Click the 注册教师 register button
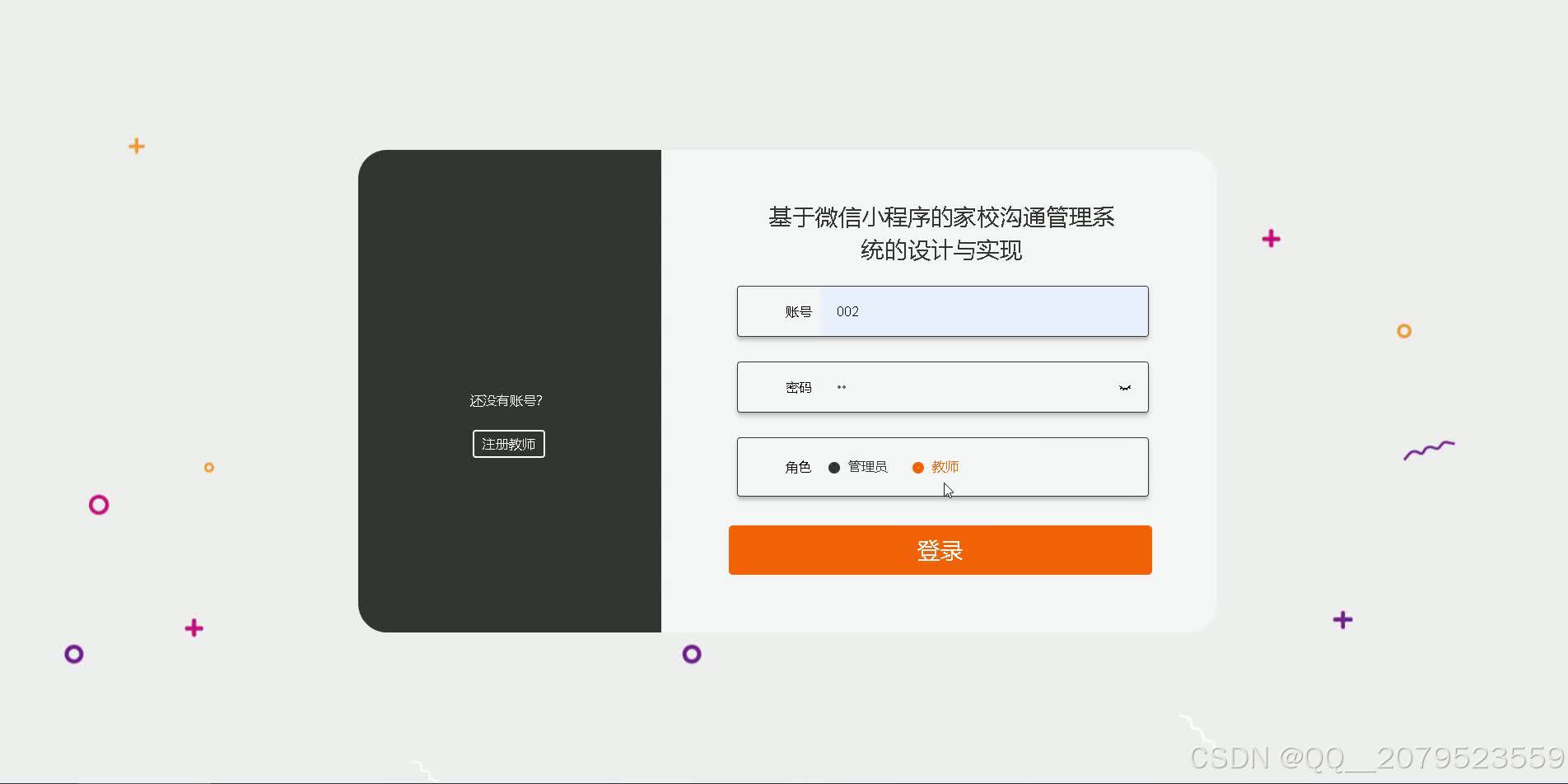 pyautogui.click(x=509, y=444)
